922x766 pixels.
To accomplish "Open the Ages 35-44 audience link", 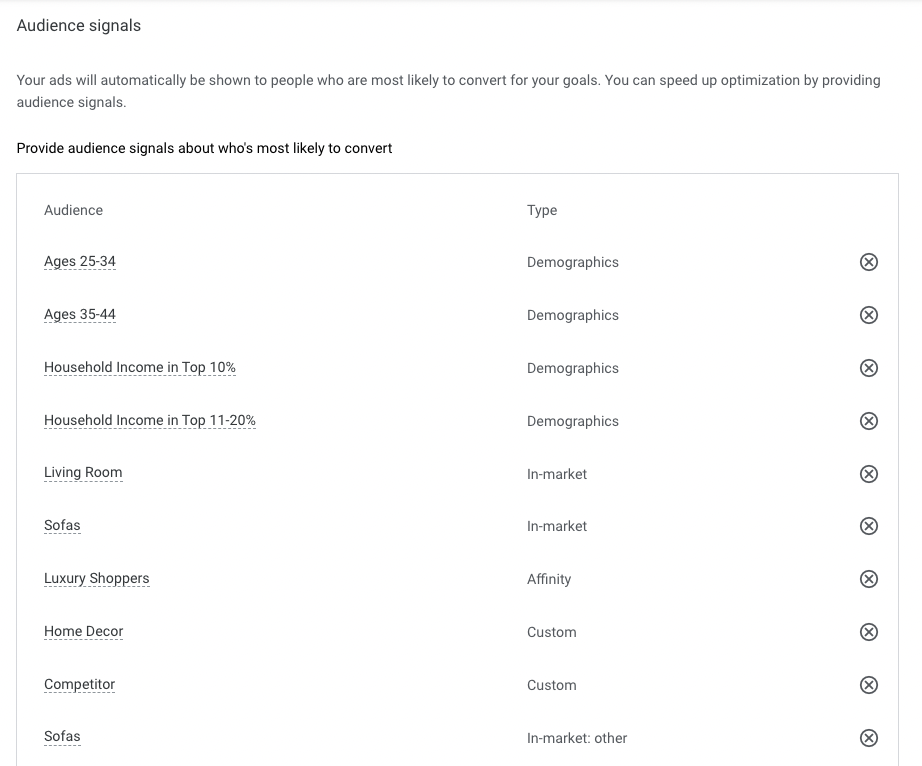I will click(x=80, y=315).
